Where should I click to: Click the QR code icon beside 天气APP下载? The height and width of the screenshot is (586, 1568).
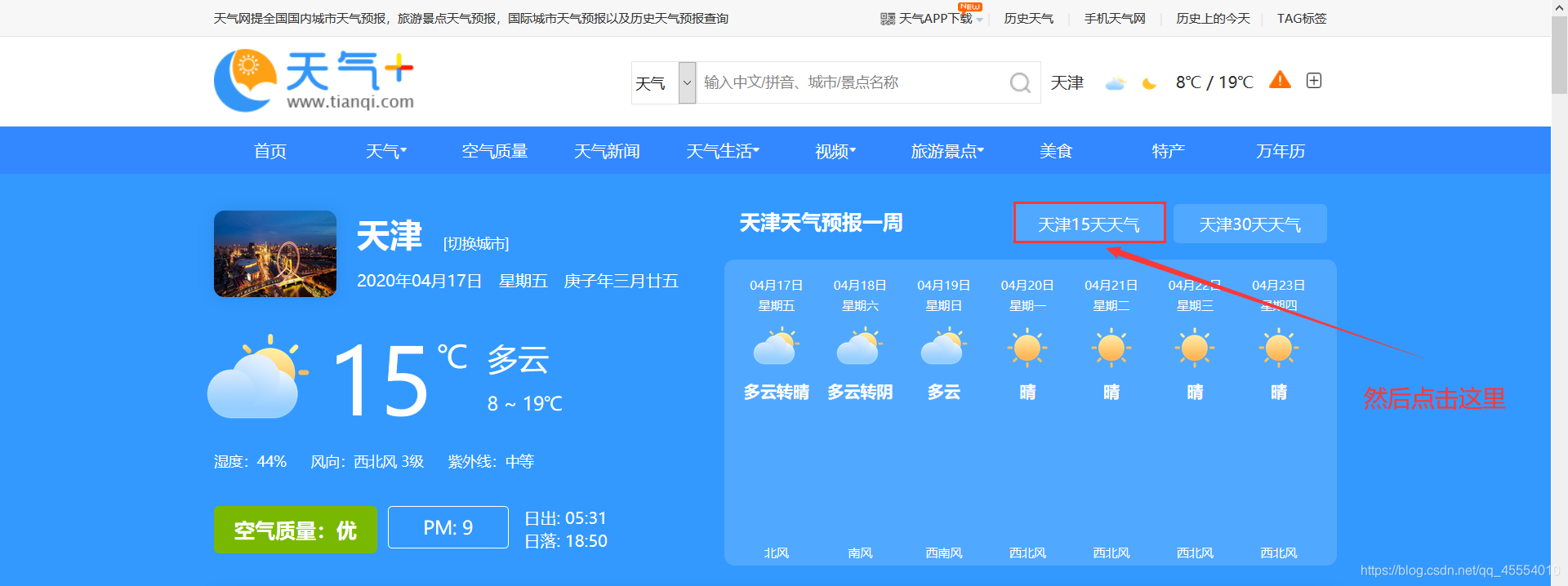tap(888, 19)
